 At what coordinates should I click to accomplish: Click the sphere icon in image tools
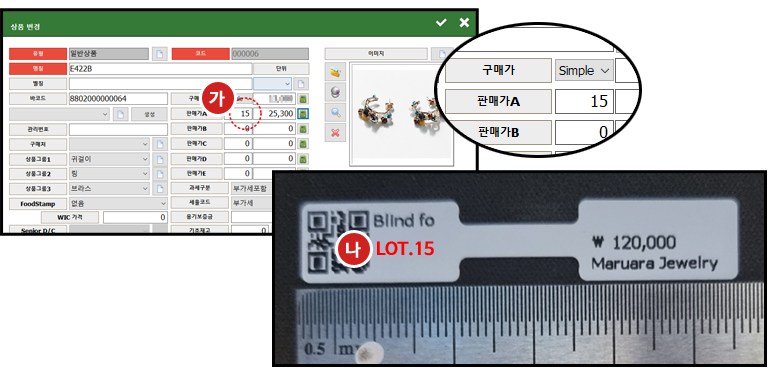336,93
